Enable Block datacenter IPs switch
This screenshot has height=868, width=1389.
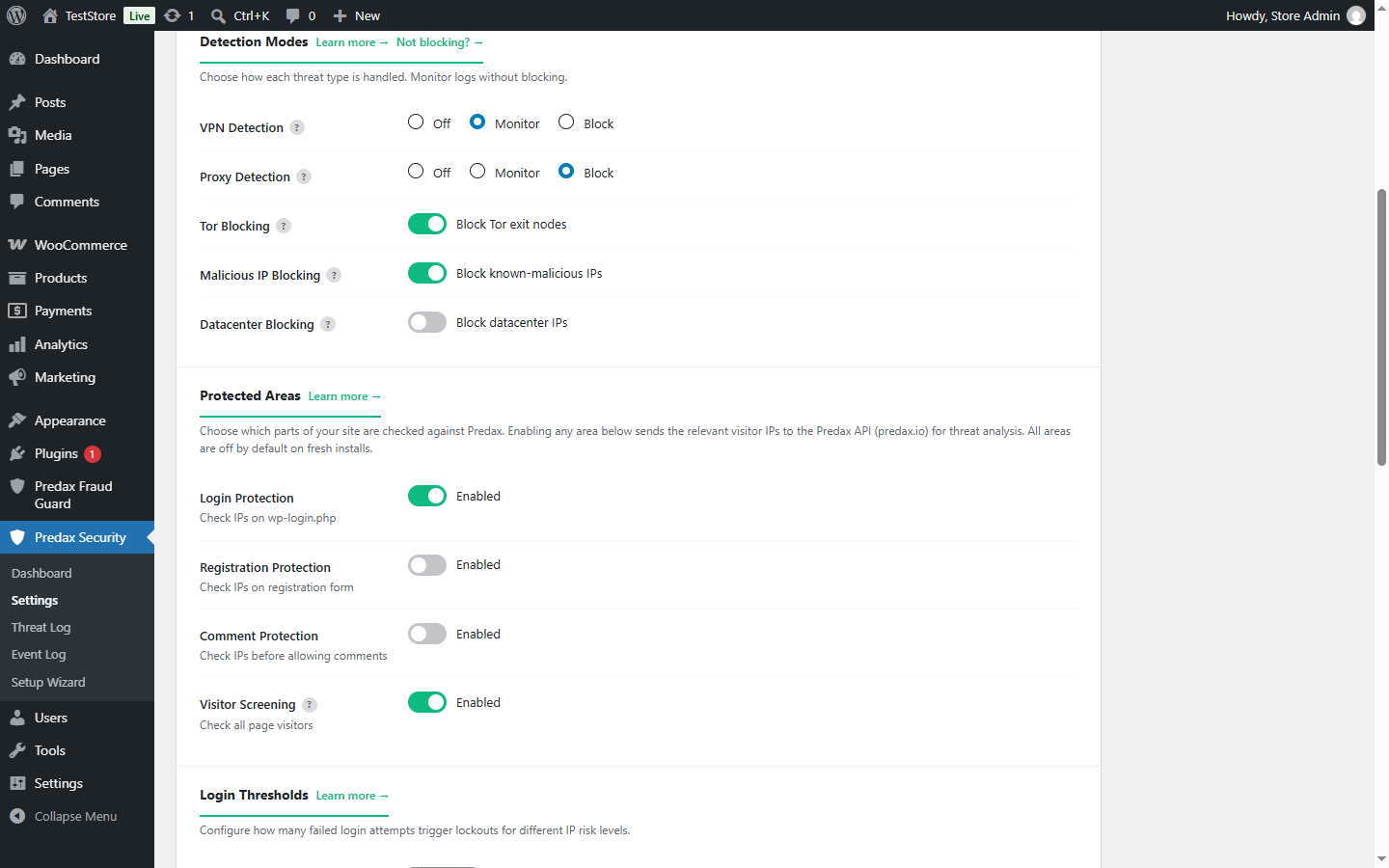(427, 322)
